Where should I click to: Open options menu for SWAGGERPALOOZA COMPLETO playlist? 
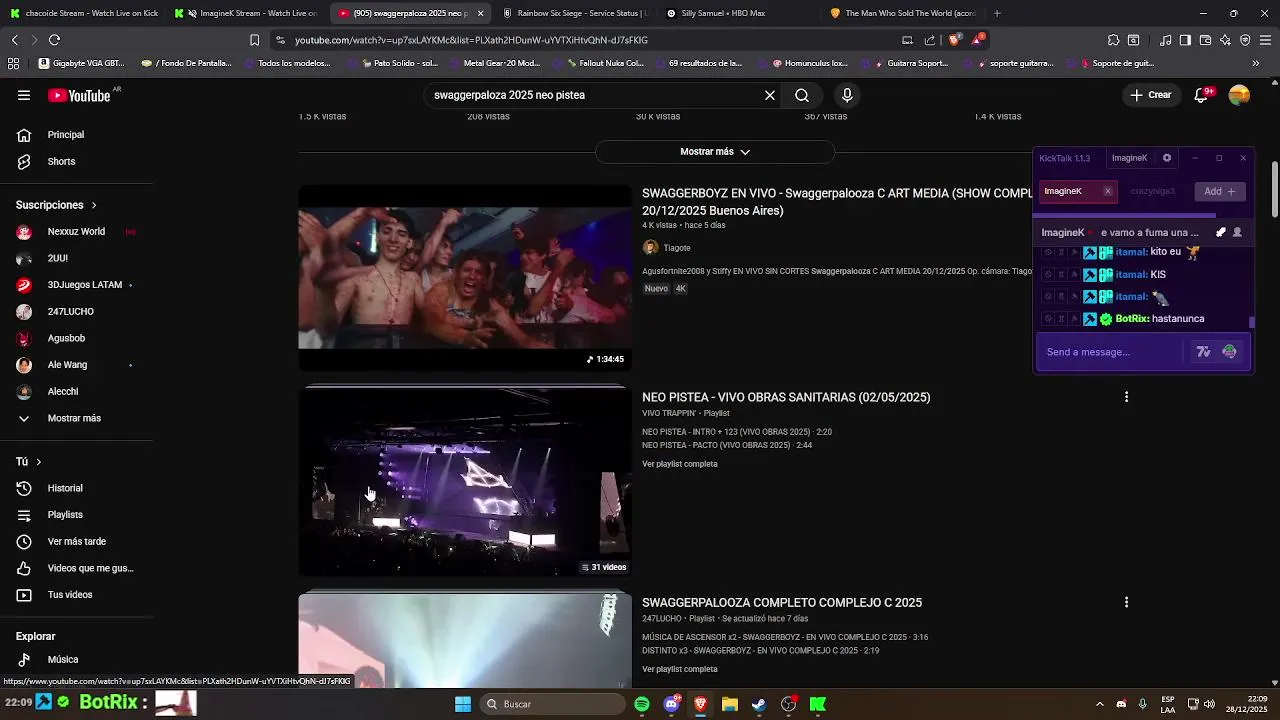pyautogui.click(x=1126, y=602)
